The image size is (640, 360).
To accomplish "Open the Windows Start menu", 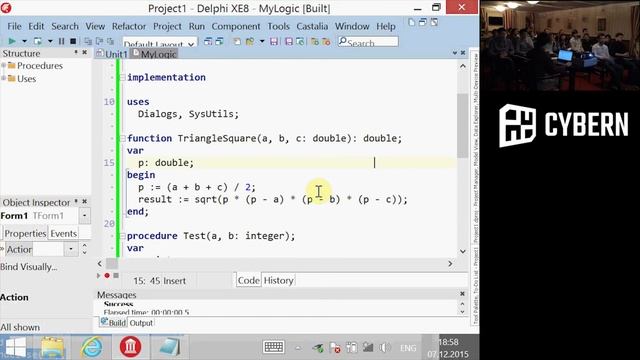I will tap(16, 347).
